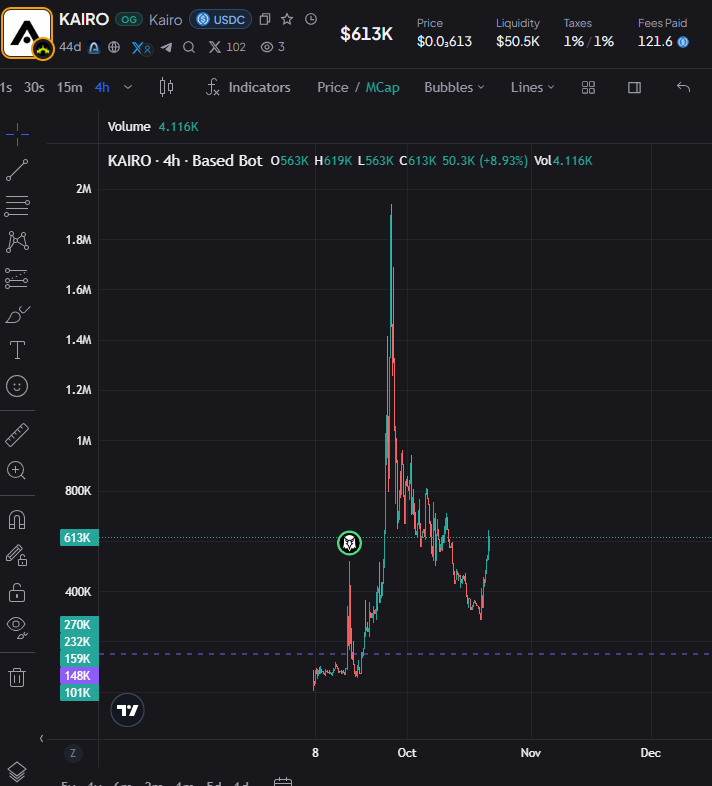Click the magnifier search icon
This screenshot has height=786, width=712.
[189, 47]
